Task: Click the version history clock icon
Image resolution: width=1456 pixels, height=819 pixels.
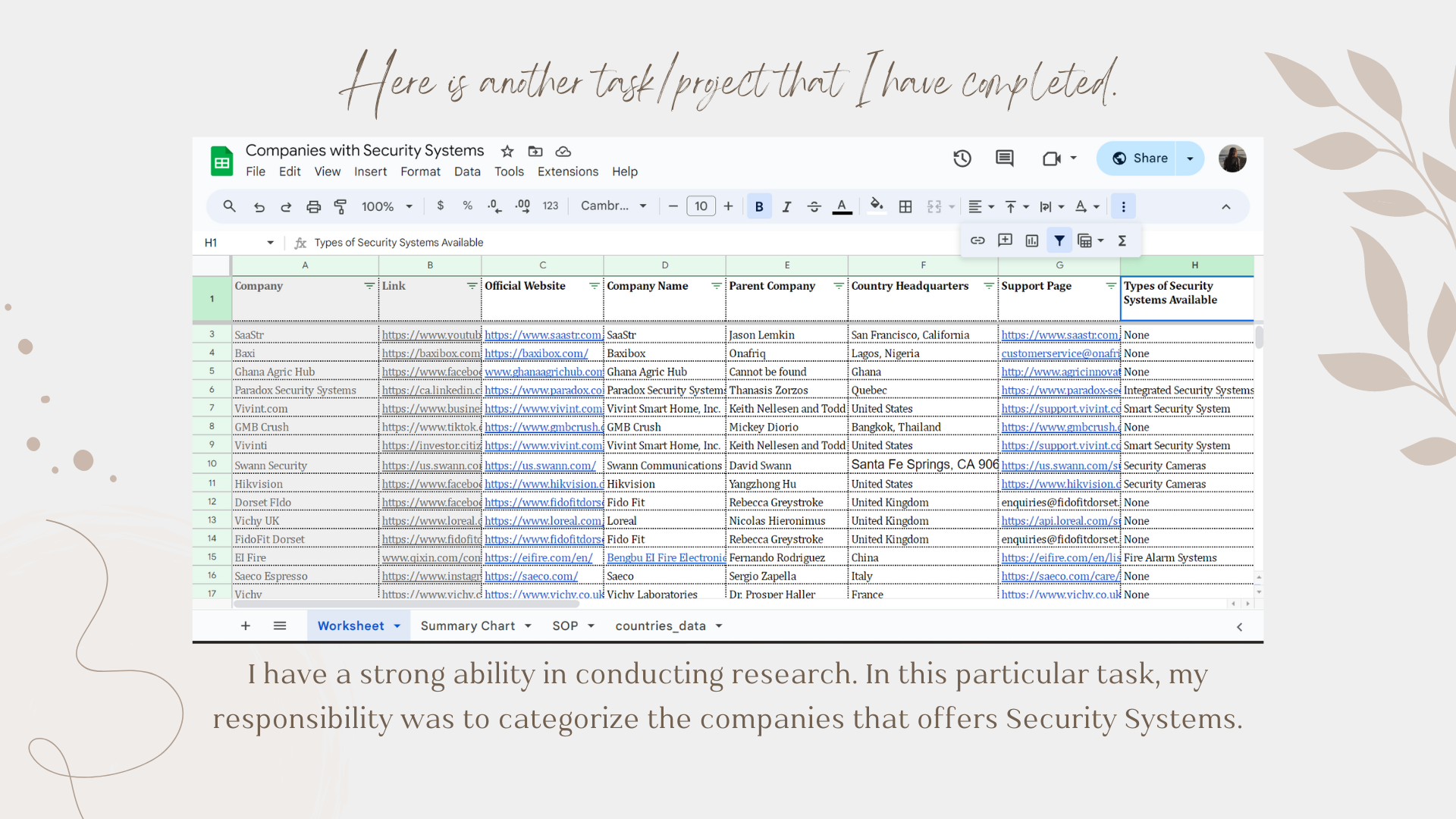Action: [x=962, y=158]
